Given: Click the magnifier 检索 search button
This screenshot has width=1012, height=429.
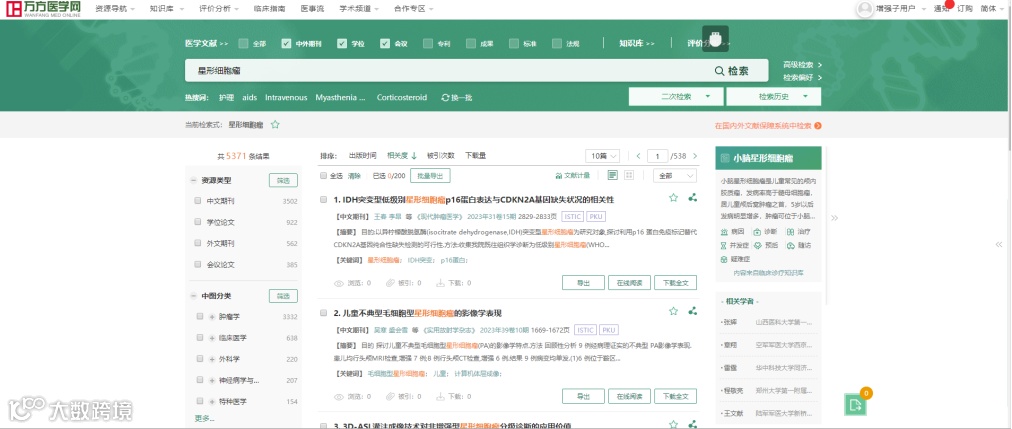Looking at the screenshot, I should (x=732, y=71).
